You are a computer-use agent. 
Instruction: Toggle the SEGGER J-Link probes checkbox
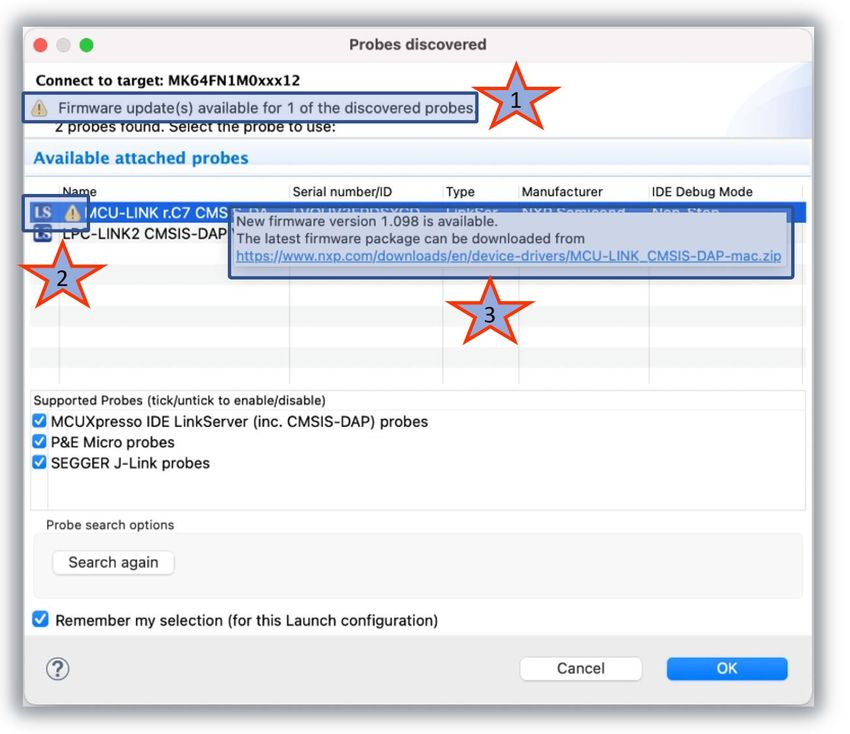(x=39, y=462)
